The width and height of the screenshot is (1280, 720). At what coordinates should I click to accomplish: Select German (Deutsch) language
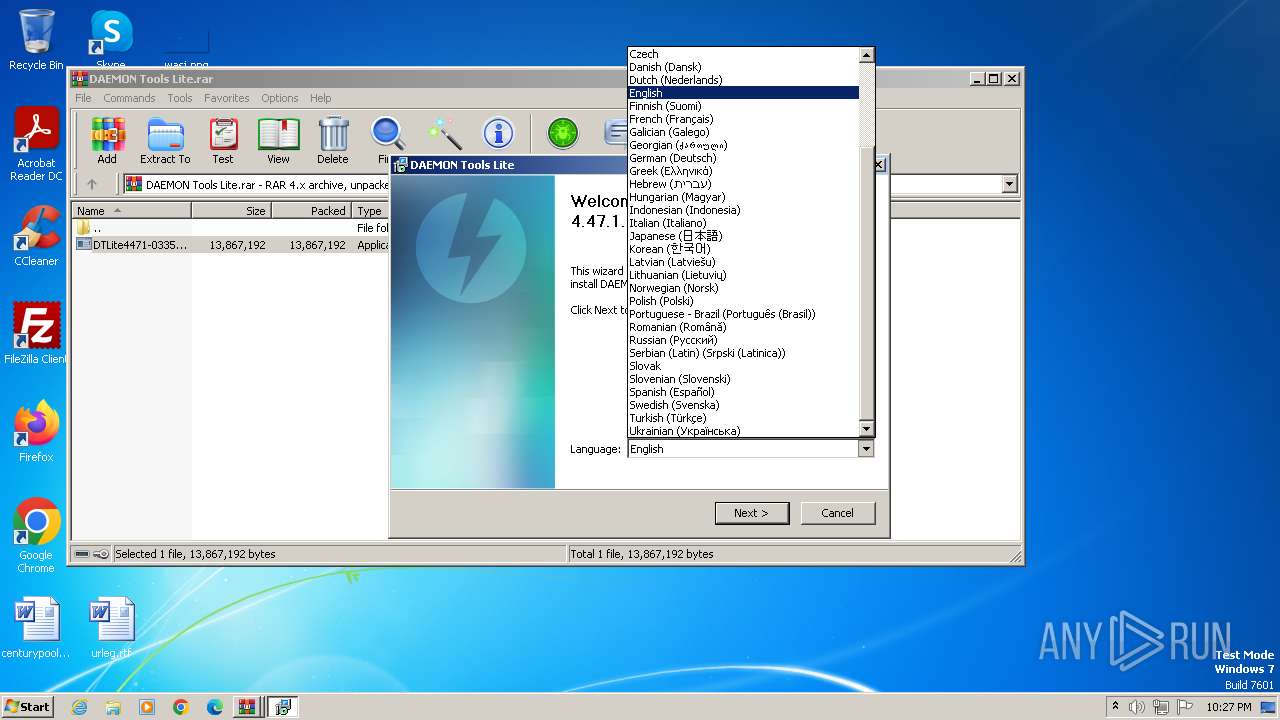[x=743, y=158]
